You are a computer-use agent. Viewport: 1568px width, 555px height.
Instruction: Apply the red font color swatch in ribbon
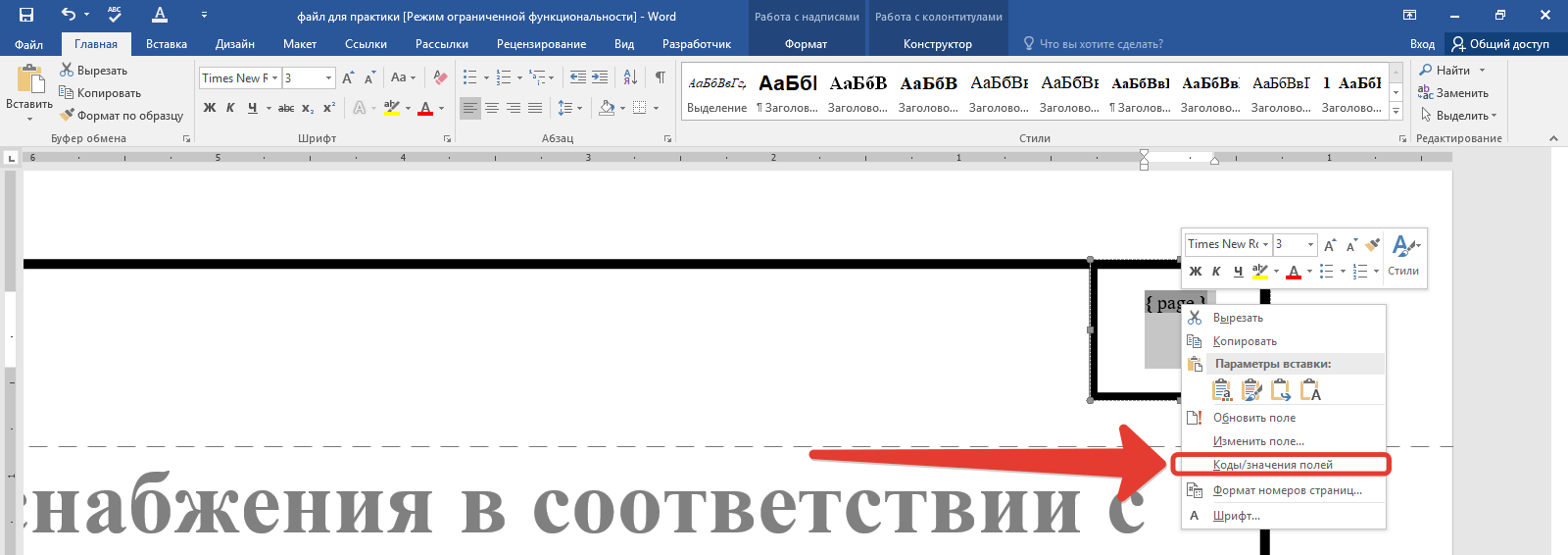425,108
